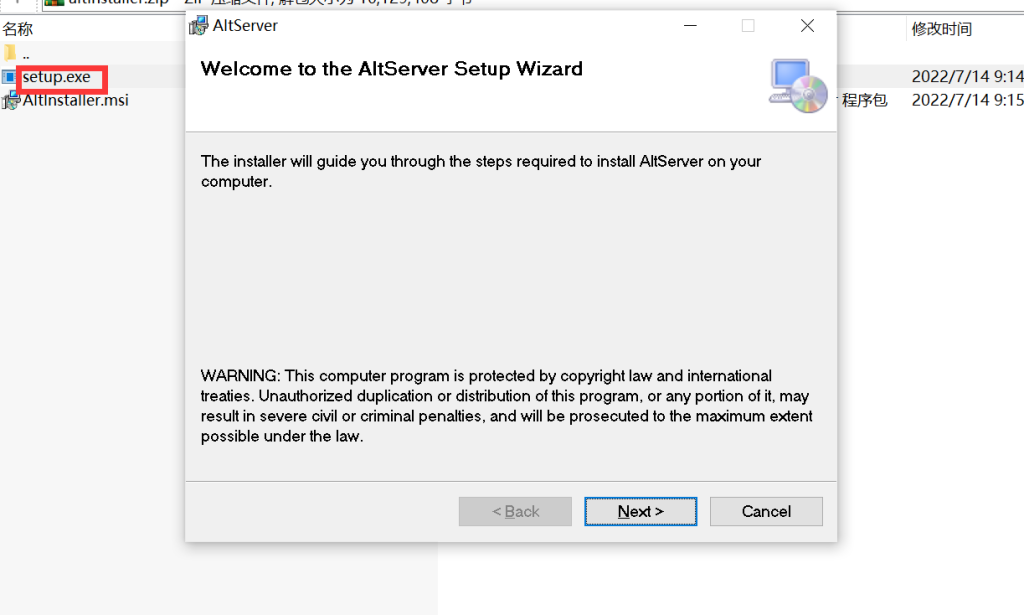Select the setup.exe file icon
1024x615 pixels.
(8, 77)
